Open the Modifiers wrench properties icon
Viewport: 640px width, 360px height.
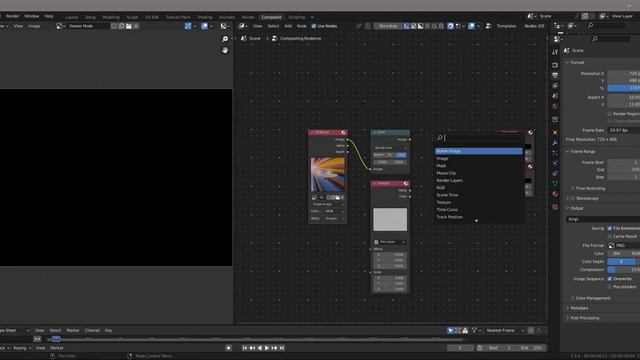pos(555,143)
